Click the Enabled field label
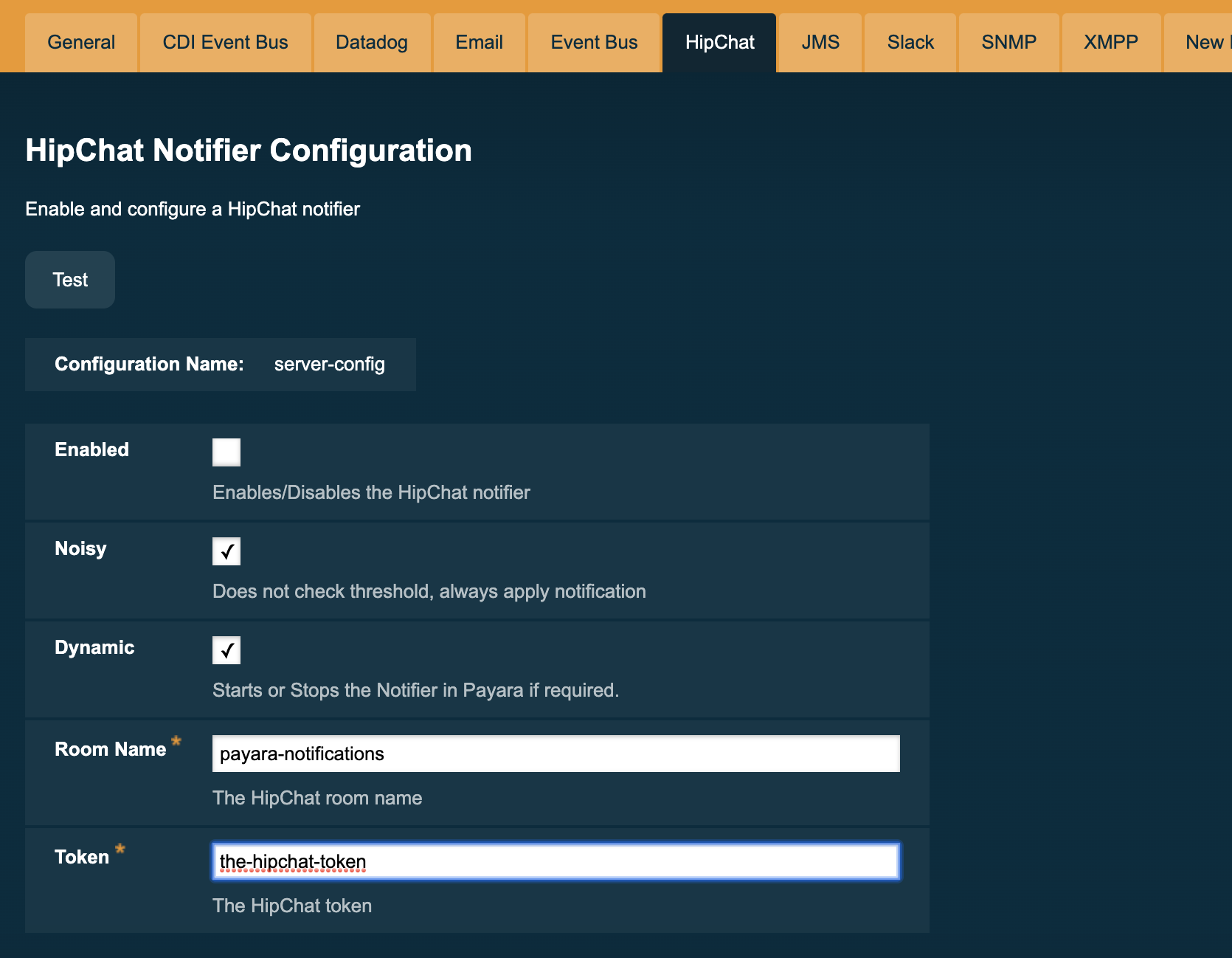Viewport: 1232px width, 958px height. click(x=91, y=449)
